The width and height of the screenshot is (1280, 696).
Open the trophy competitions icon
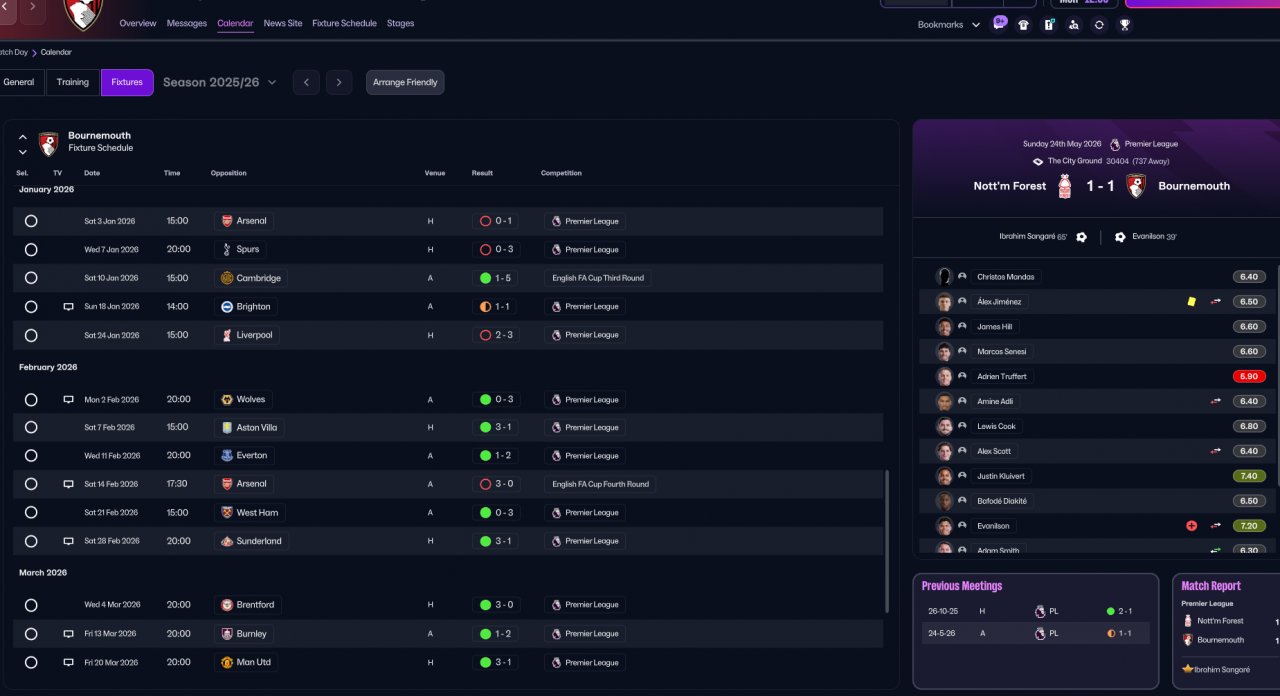click(x=1125, y=25)
